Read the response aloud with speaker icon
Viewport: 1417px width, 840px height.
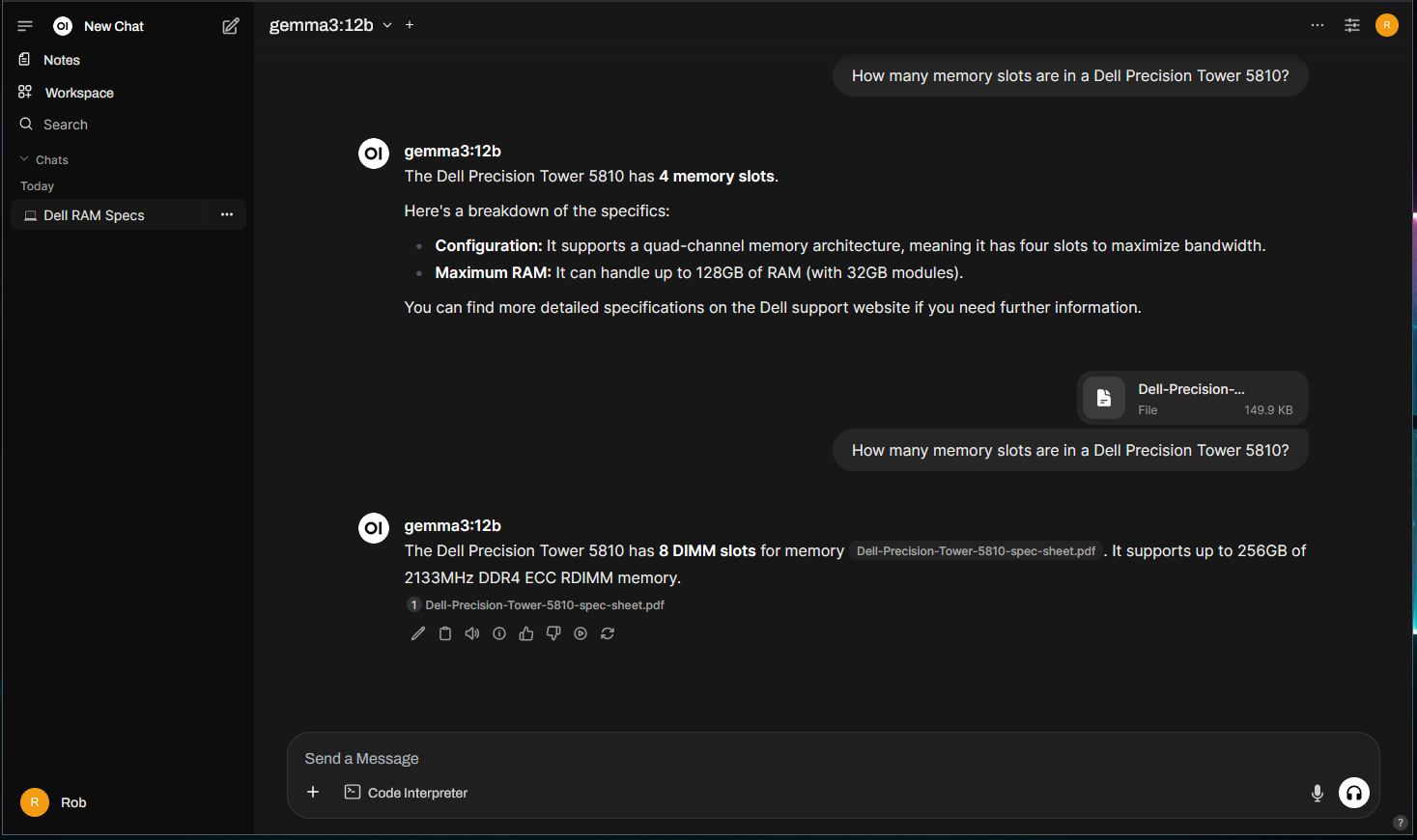472,633
